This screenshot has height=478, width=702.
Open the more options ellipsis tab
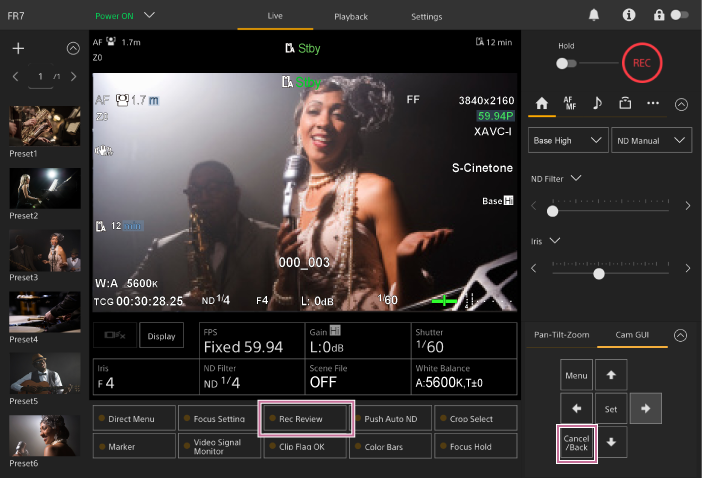pos(653,103)
